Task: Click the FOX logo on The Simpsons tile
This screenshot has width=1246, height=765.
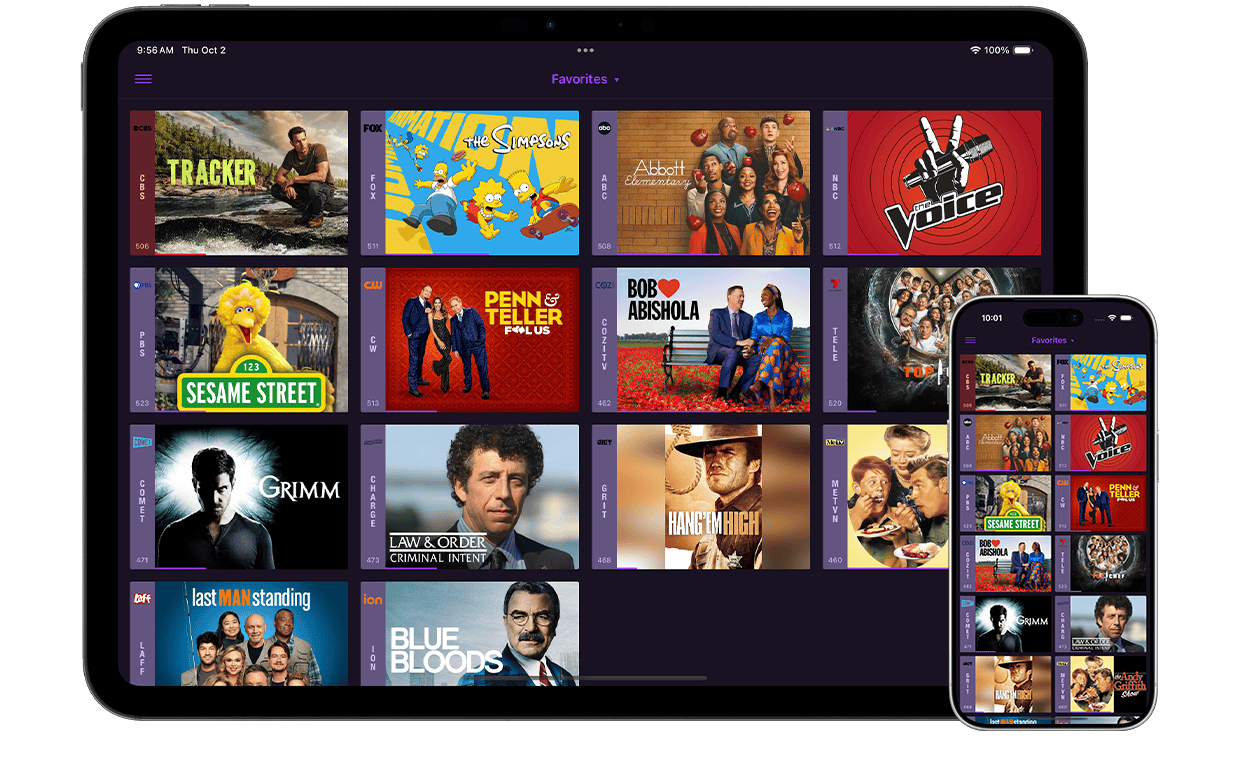Action: pos(372,128)
